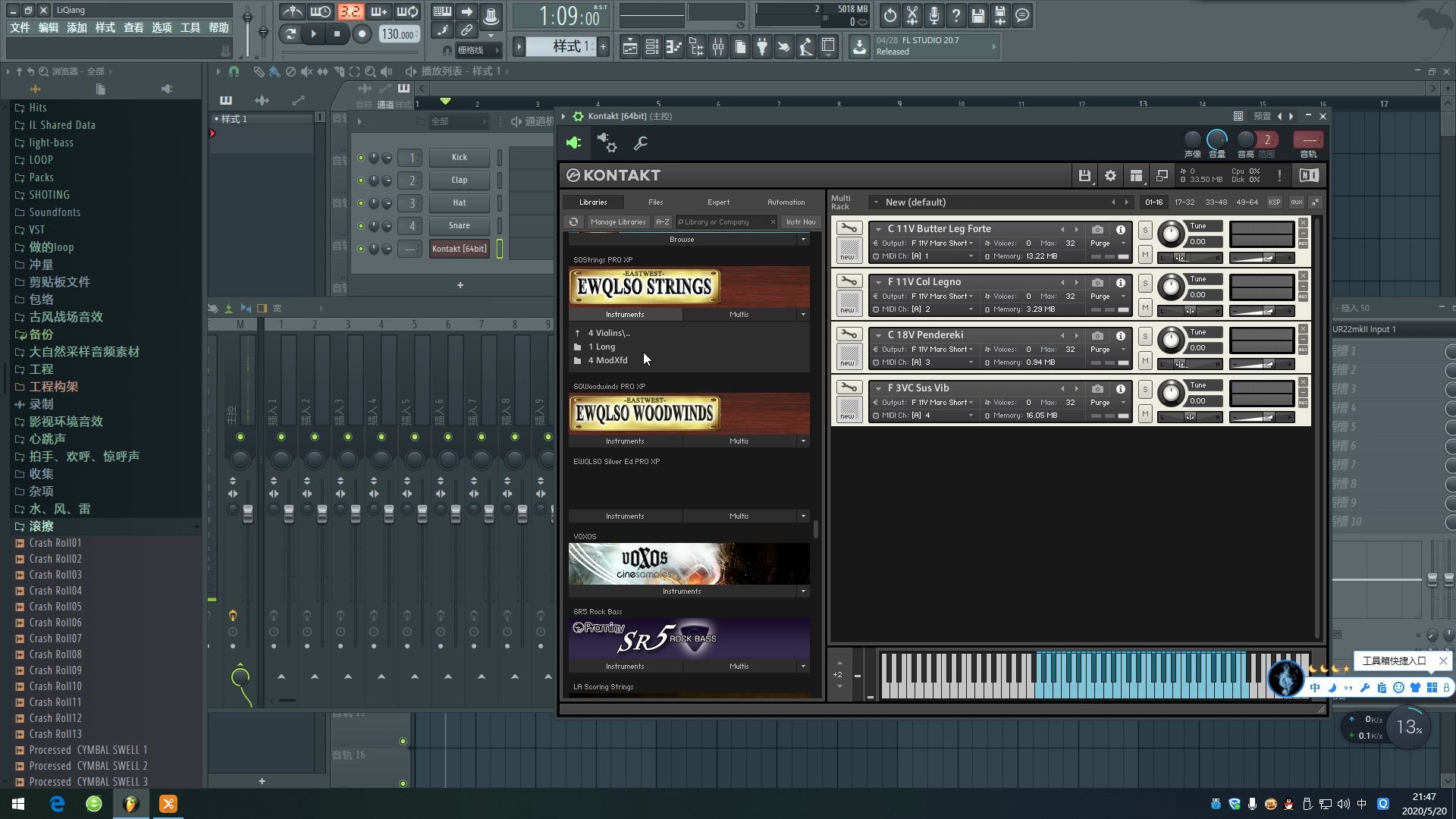Open the Playlist view from toolbar
Image resolution: width=1456 pixels, height=819 pixels.
pyautogui.click(x=629, y=47)
